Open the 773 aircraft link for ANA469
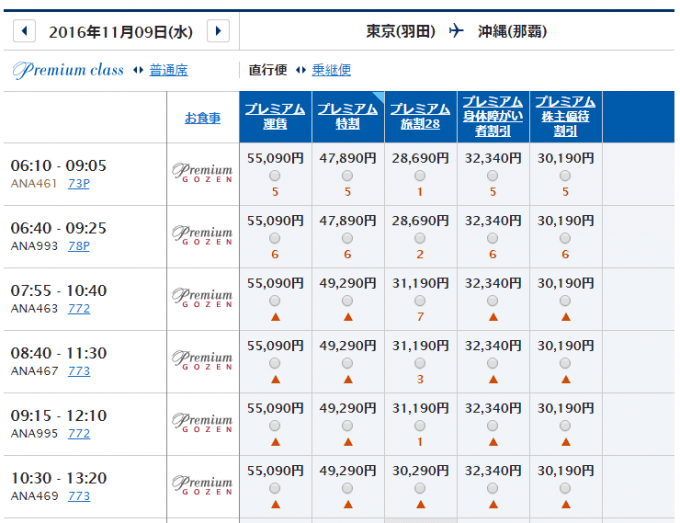The image size is (680, 523). coord(79,496)
